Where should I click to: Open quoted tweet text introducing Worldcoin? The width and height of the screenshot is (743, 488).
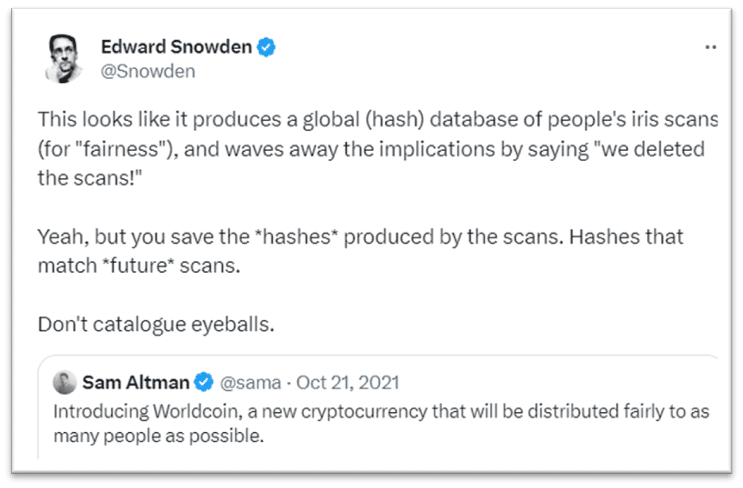pos(381,424)
